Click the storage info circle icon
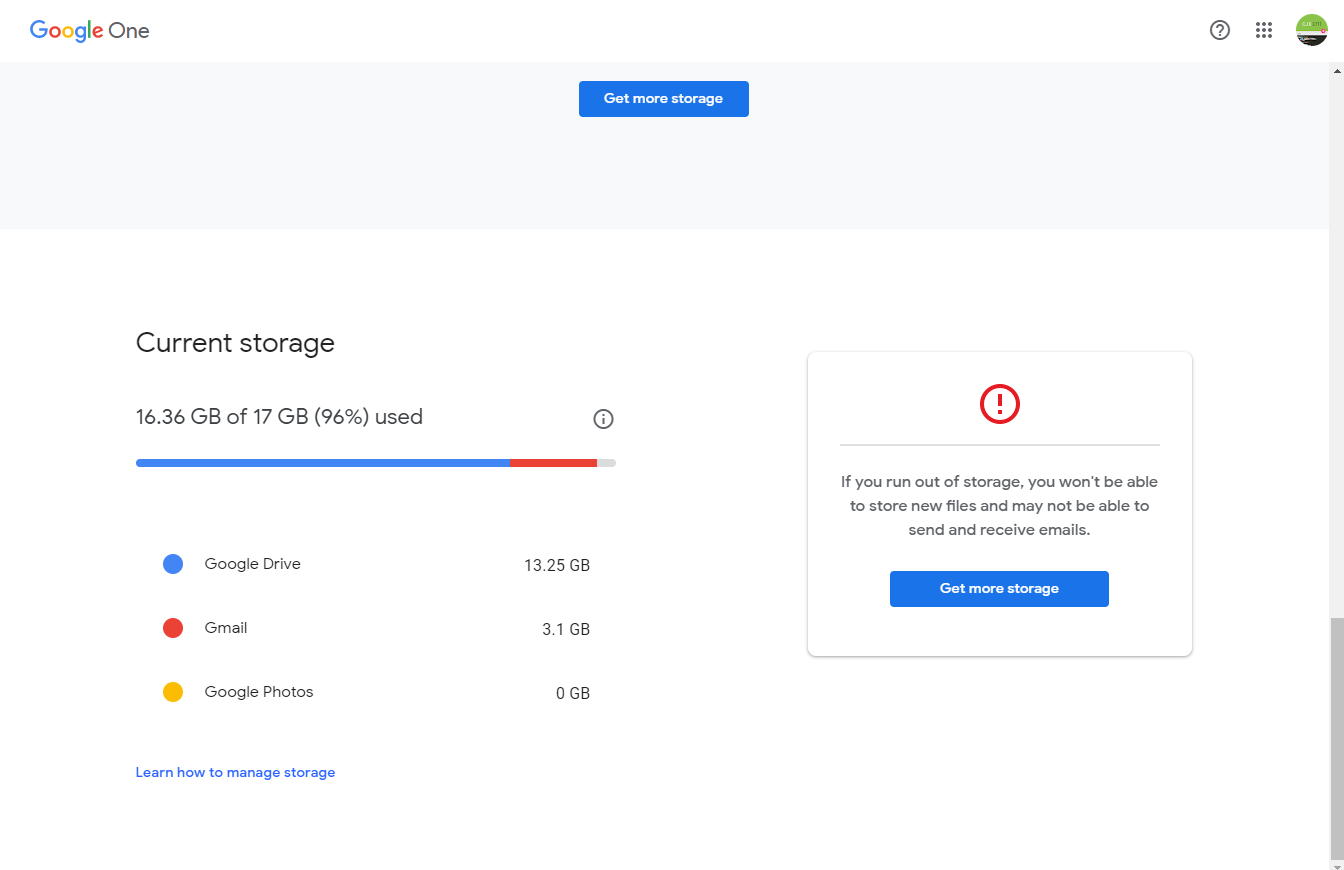This screenshot has height=870, width=1344. coord(603,419)
